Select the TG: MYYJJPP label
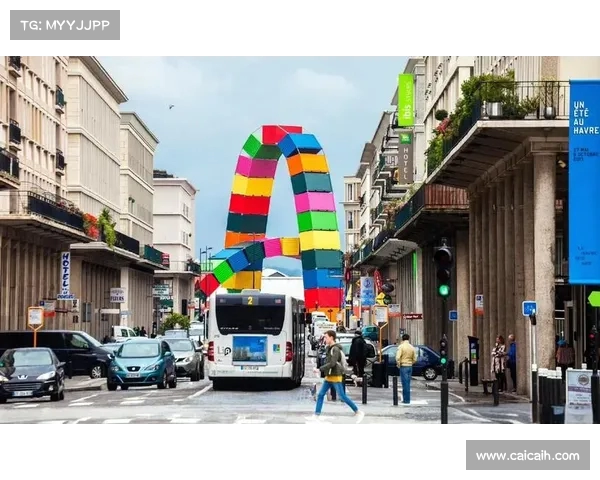Screen dimensions: 600x480 pos(65,25)
